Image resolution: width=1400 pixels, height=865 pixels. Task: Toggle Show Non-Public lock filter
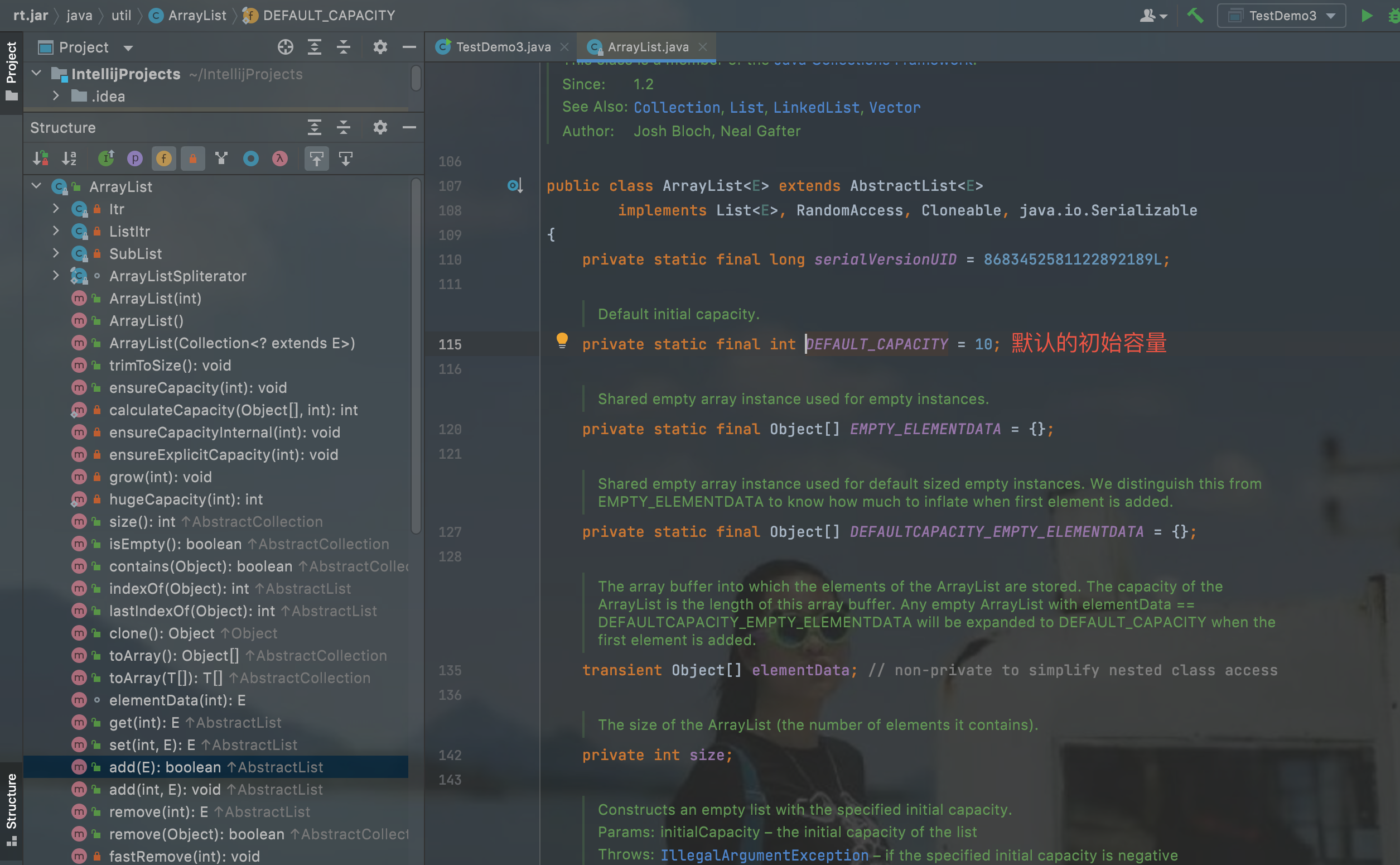193,158
